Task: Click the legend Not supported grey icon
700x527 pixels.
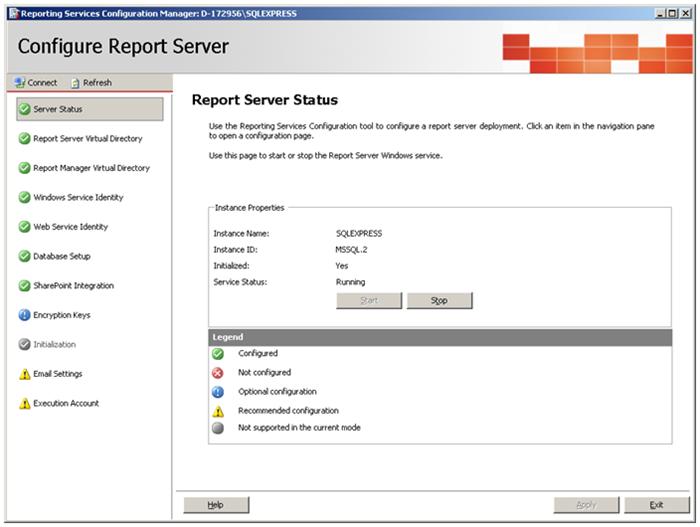Action: (x=218, y=428)
